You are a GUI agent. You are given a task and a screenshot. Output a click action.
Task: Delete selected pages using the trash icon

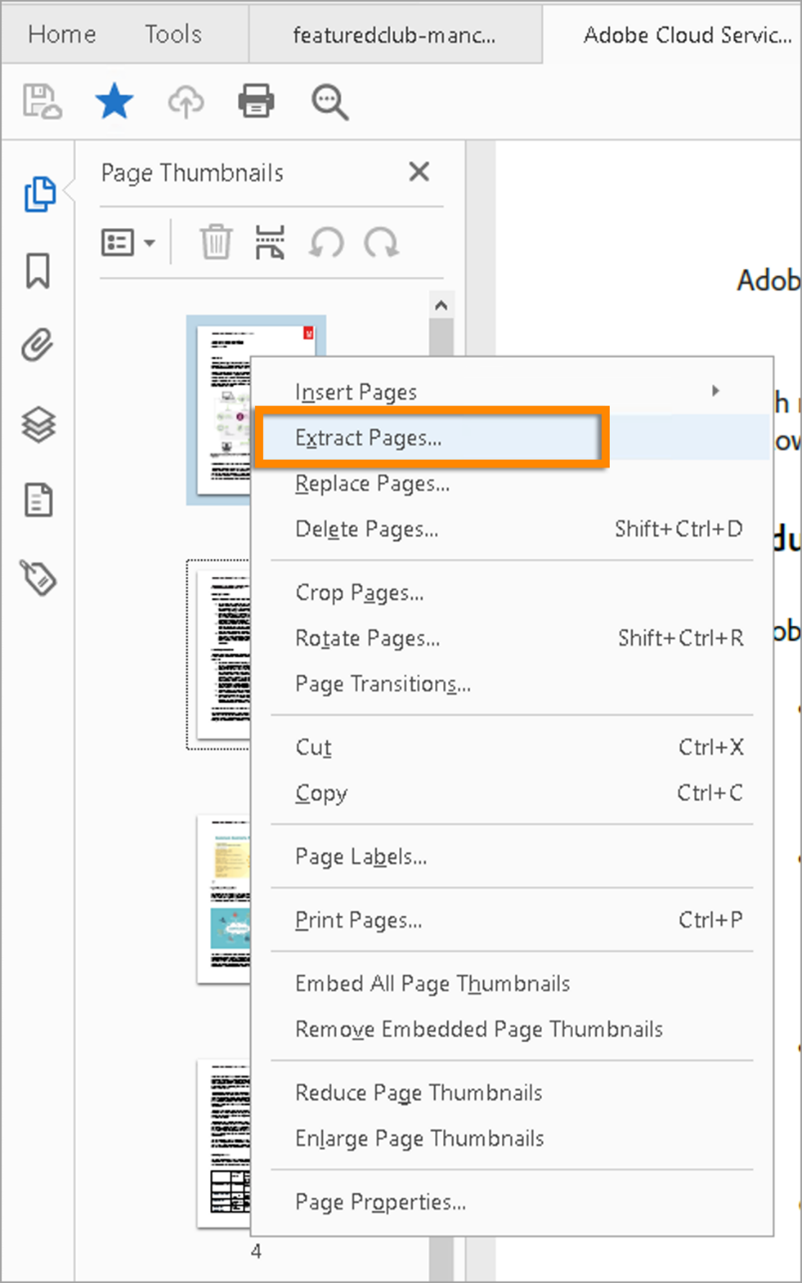click(x=215, y=241)
